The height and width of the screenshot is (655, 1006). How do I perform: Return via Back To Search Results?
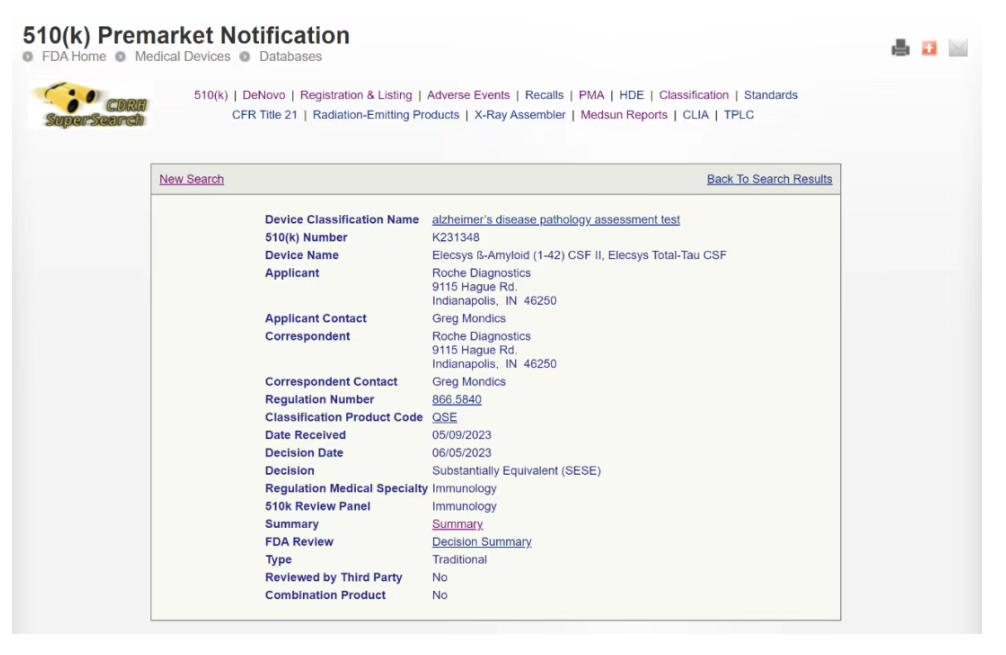click(769, 180)
